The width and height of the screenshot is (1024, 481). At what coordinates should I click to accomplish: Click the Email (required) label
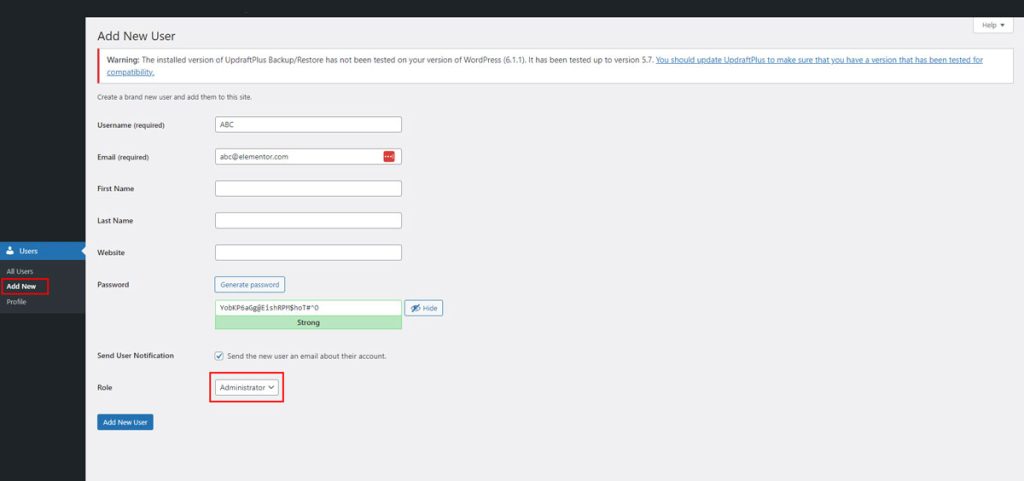pyautogui.click(x=123, y=157)
